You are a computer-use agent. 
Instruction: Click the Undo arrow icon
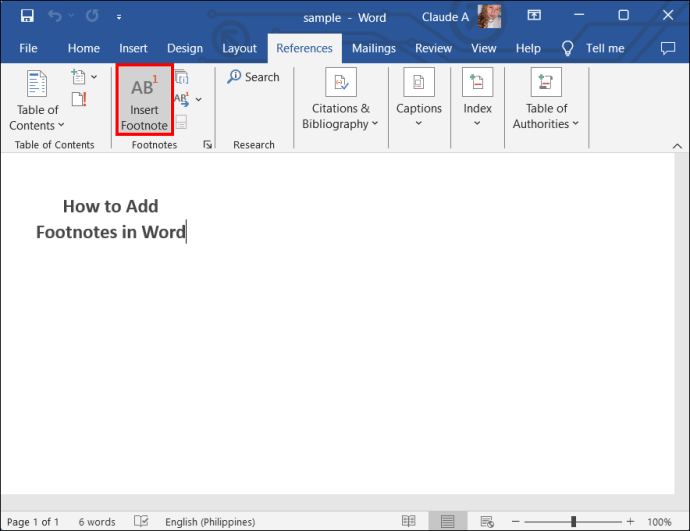point(55,16)
